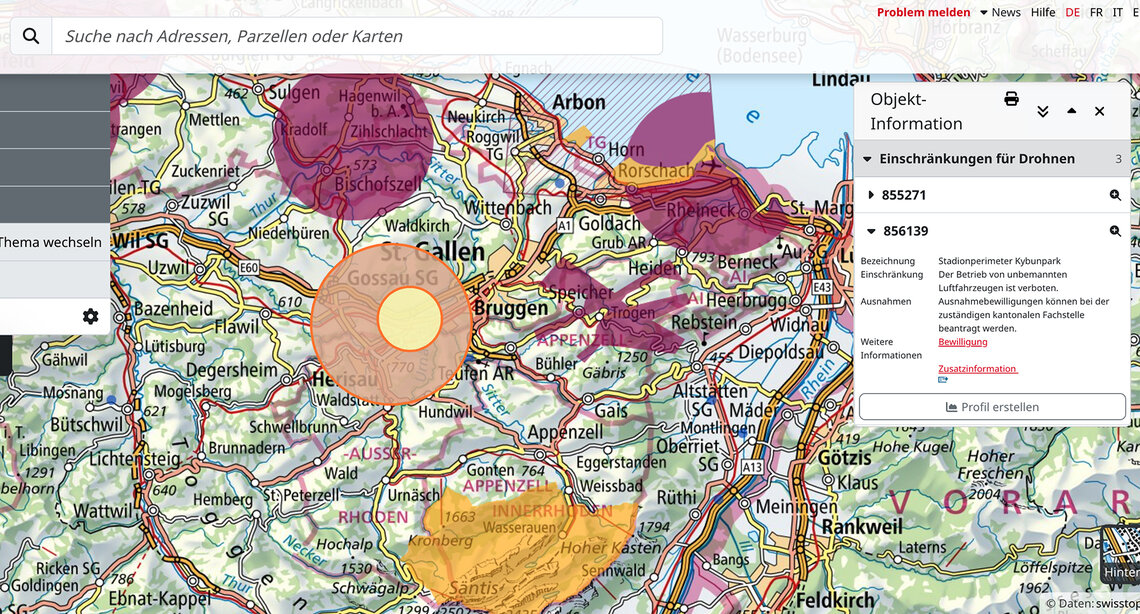Image resolution: width=1140 pixels, height=614 pixels.
Task: Click Problem melden link
Action: [923, 12]
